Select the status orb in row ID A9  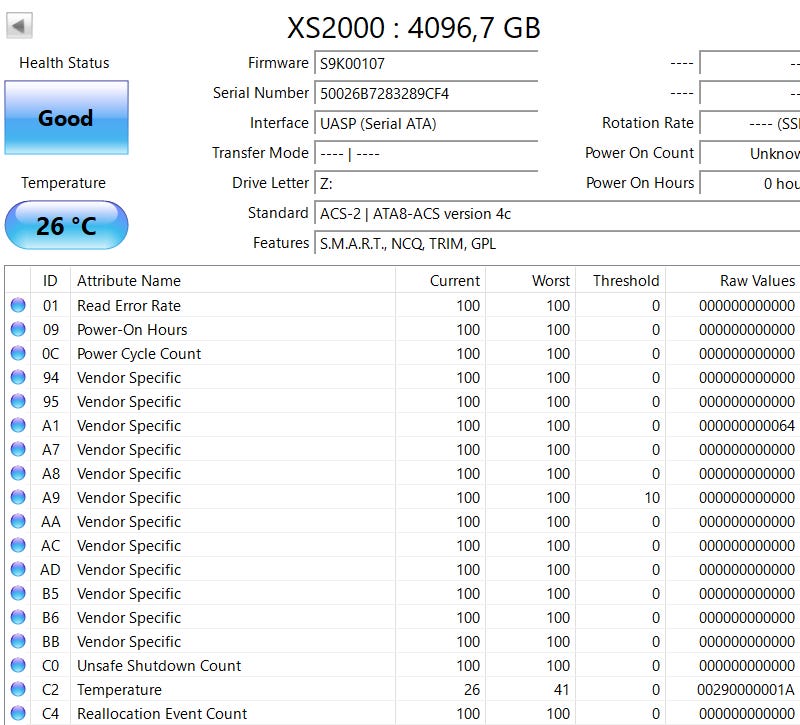18,497
